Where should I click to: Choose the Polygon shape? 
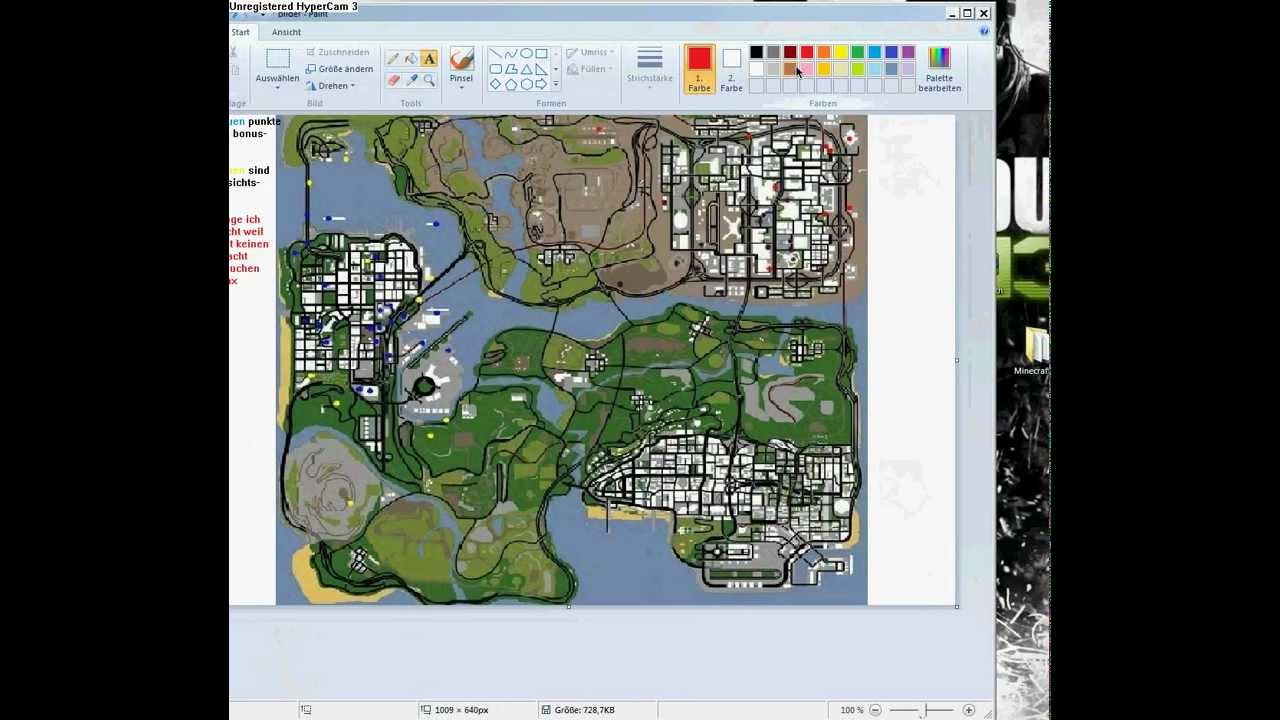point(511,69)
